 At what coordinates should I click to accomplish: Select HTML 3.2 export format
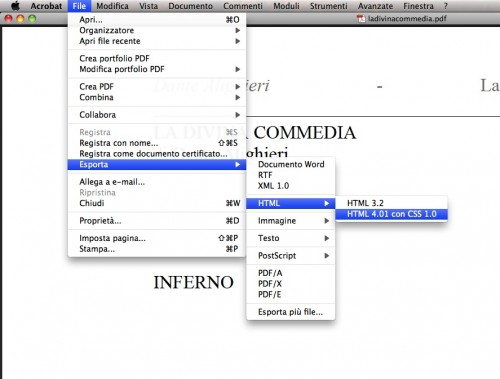point(391,203)
